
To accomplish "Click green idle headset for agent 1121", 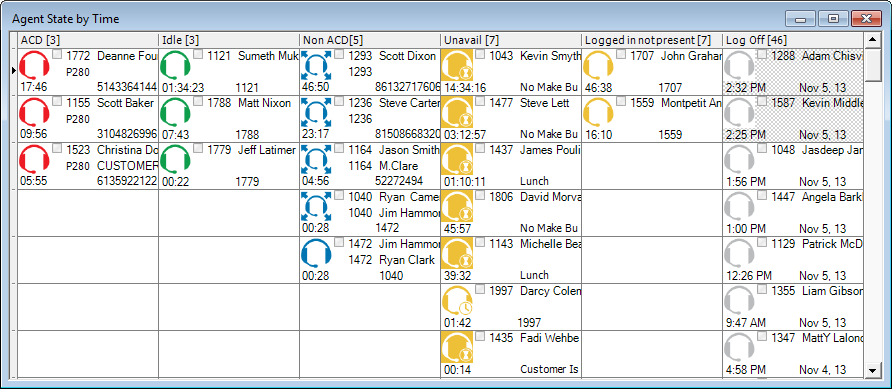I will pos(175,65).
